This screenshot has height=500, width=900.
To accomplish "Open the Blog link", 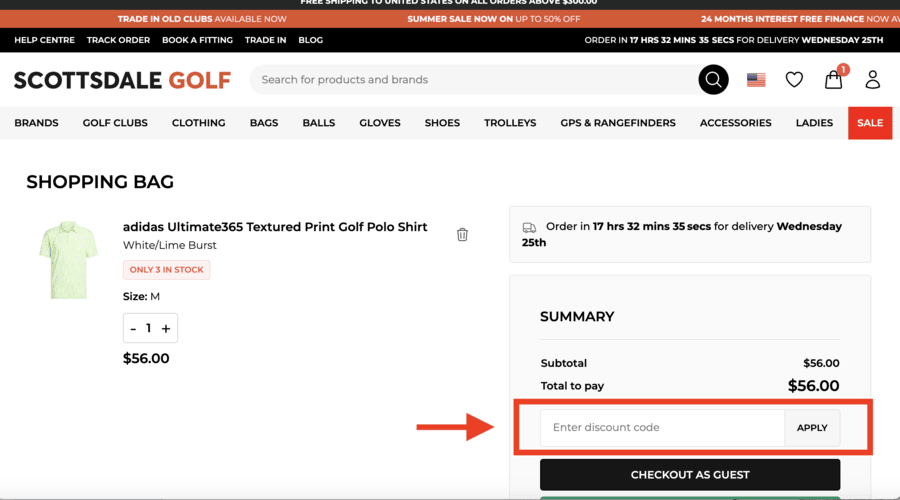I will click(311, 40).
